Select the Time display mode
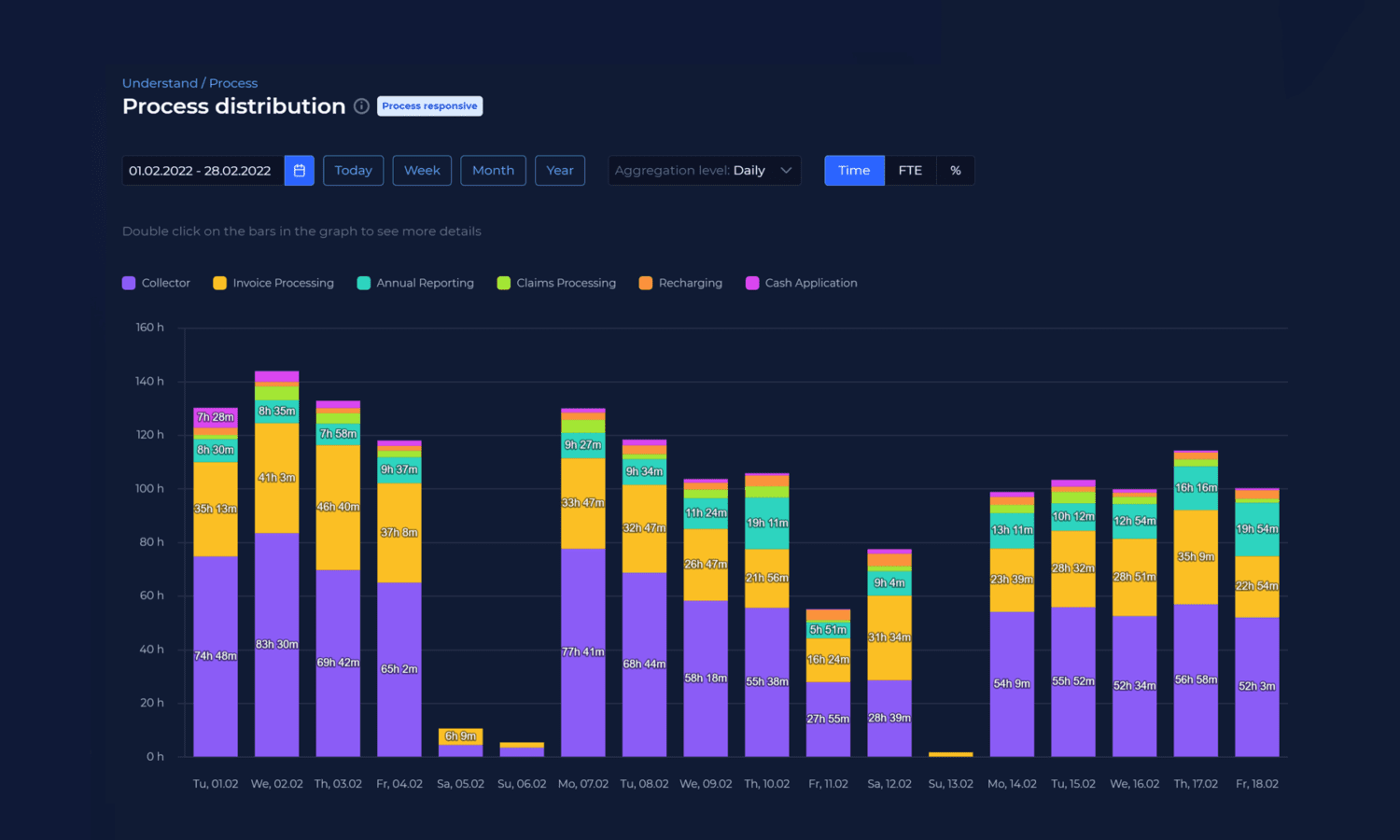 tap(853, 170)
